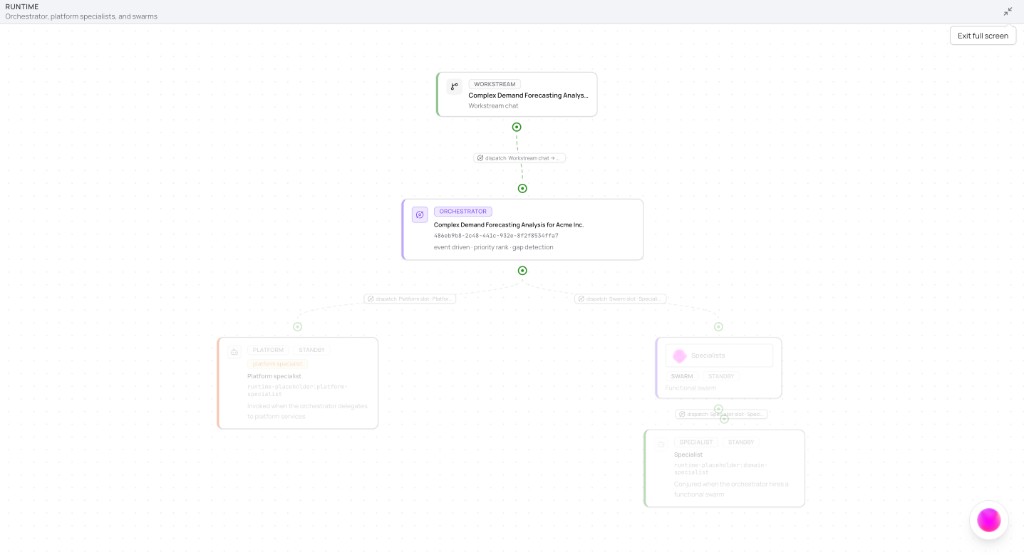This screenshot has width=1024, height=555.
Task: Click the 'Functional swarm' caption
Action: [690, 388]
